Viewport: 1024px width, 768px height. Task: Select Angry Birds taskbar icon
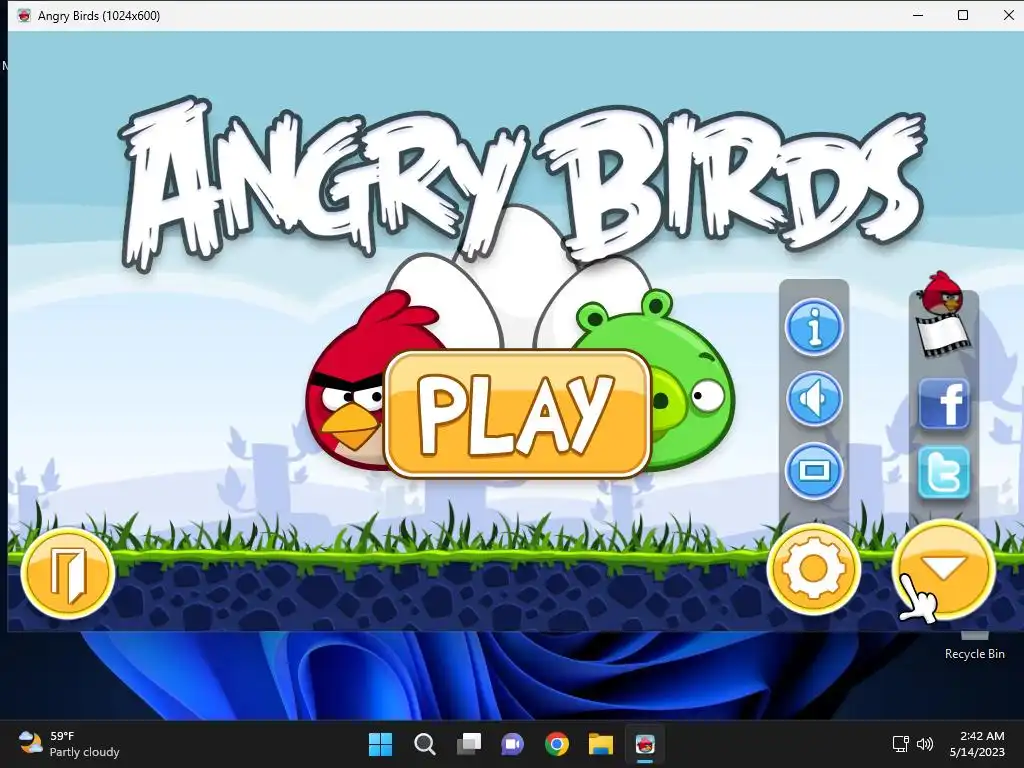pos(645,744)
